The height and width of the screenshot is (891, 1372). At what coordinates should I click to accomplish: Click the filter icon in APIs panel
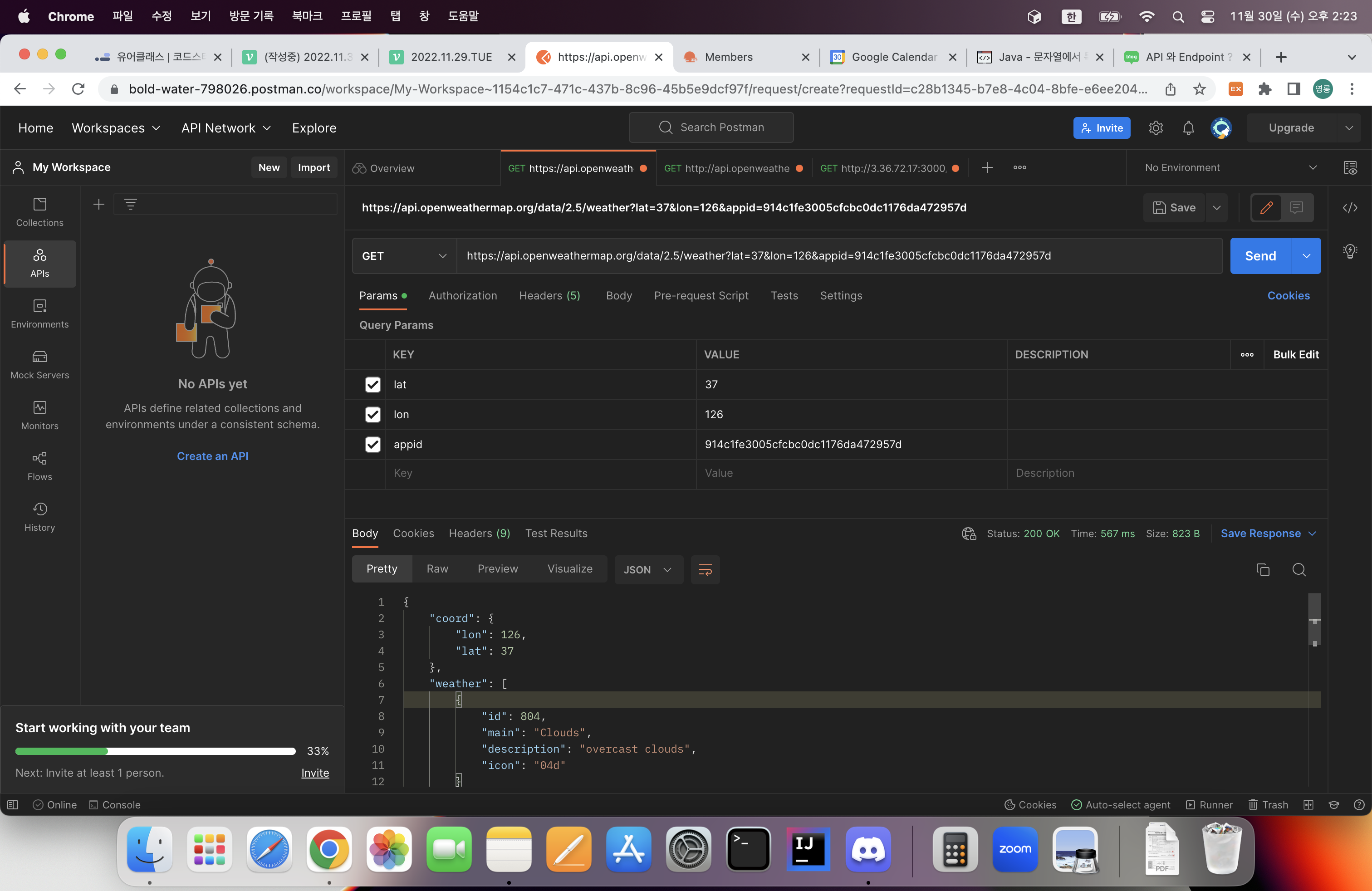point(130,204)
